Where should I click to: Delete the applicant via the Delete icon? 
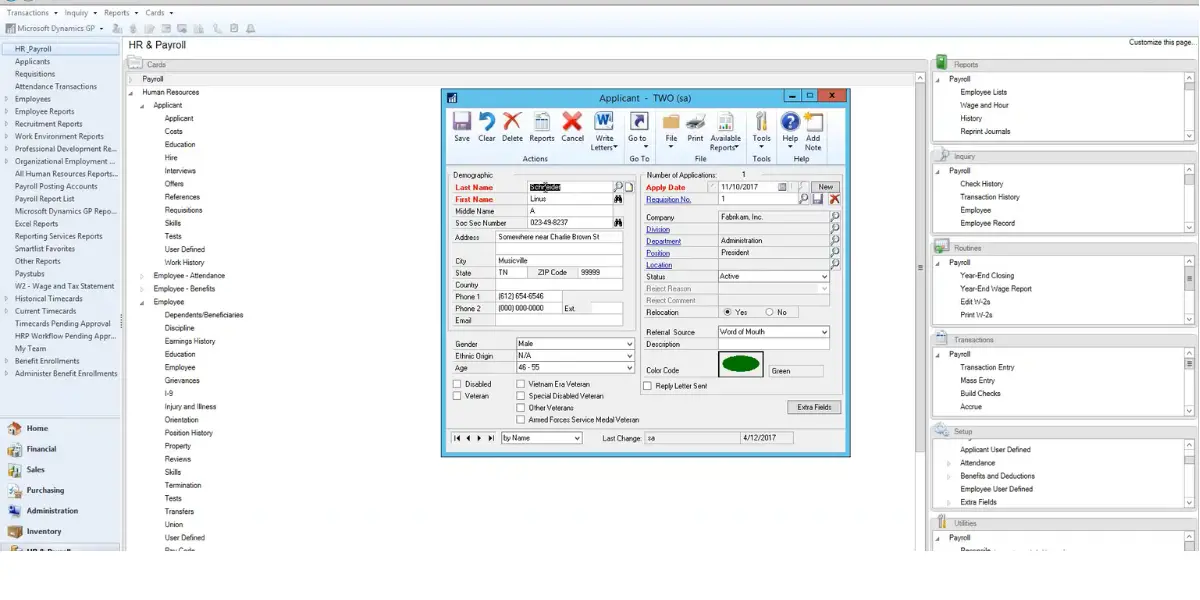[x=512, y=127]
